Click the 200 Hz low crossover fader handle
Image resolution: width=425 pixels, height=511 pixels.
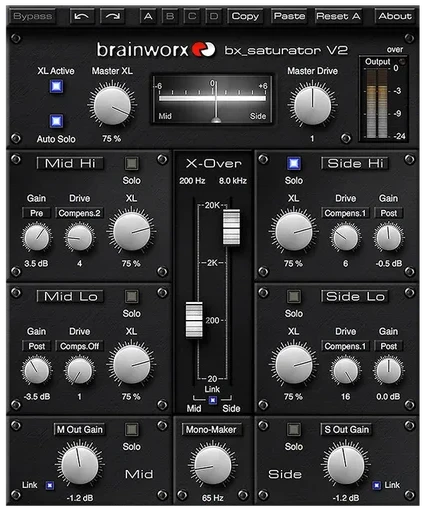point(194,320)
